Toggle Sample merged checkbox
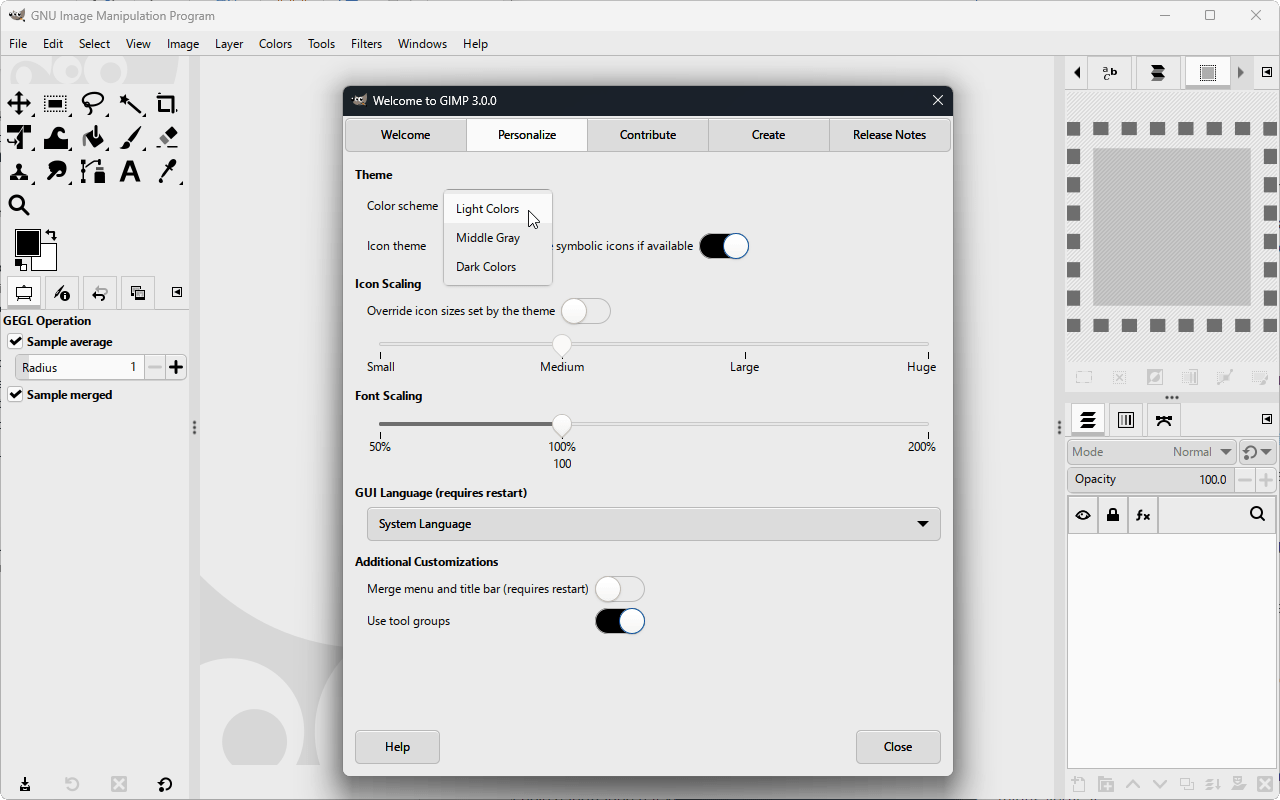The height and width of the screenshot is (800, 1280). [16, 395]
